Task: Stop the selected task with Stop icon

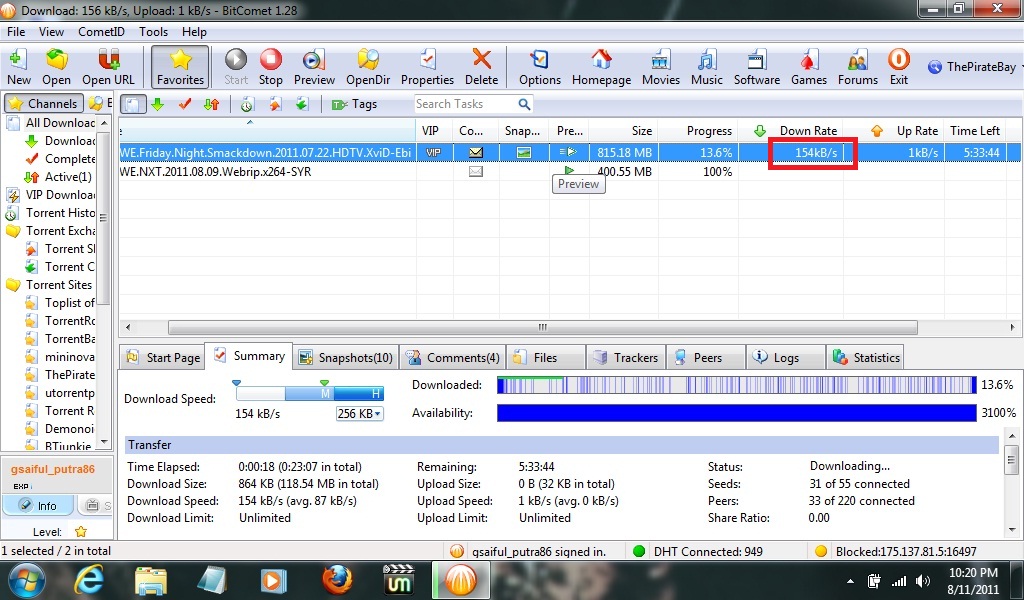Action: coord(270,67)
